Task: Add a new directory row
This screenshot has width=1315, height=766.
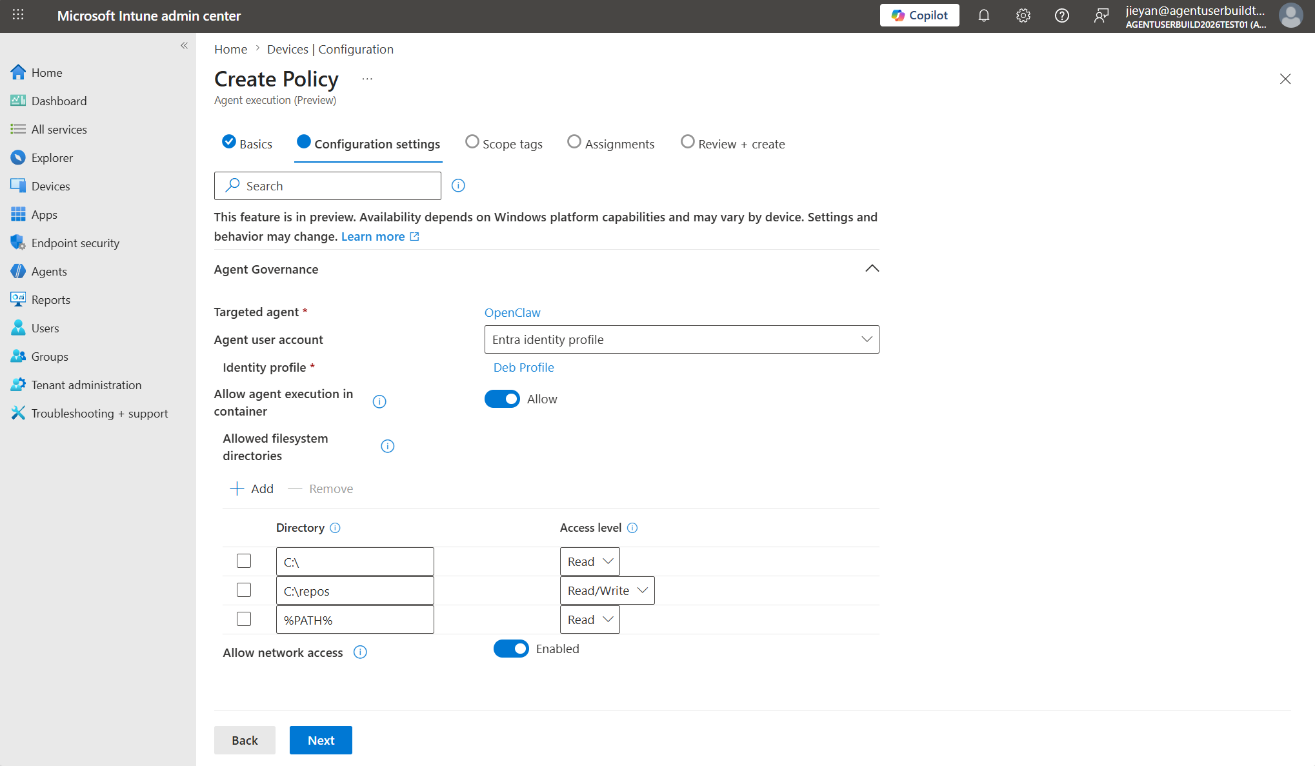Action: (252, 489)
